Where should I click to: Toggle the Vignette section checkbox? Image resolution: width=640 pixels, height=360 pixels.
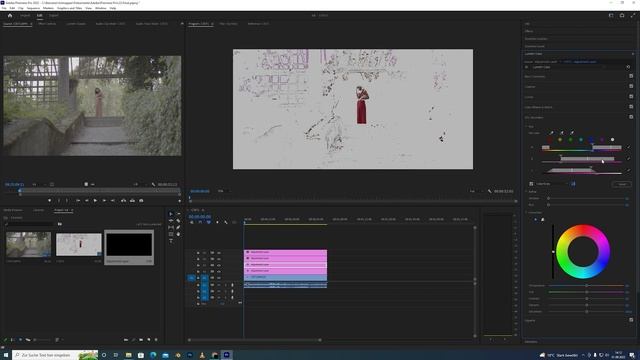click(631, 320)
